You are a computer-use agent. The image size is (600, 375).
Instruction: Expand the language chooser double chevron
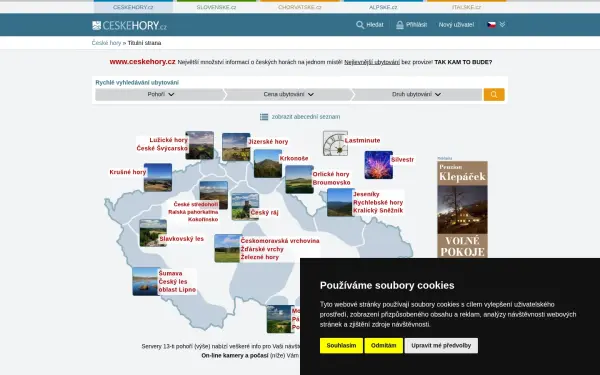coord(502,24)
